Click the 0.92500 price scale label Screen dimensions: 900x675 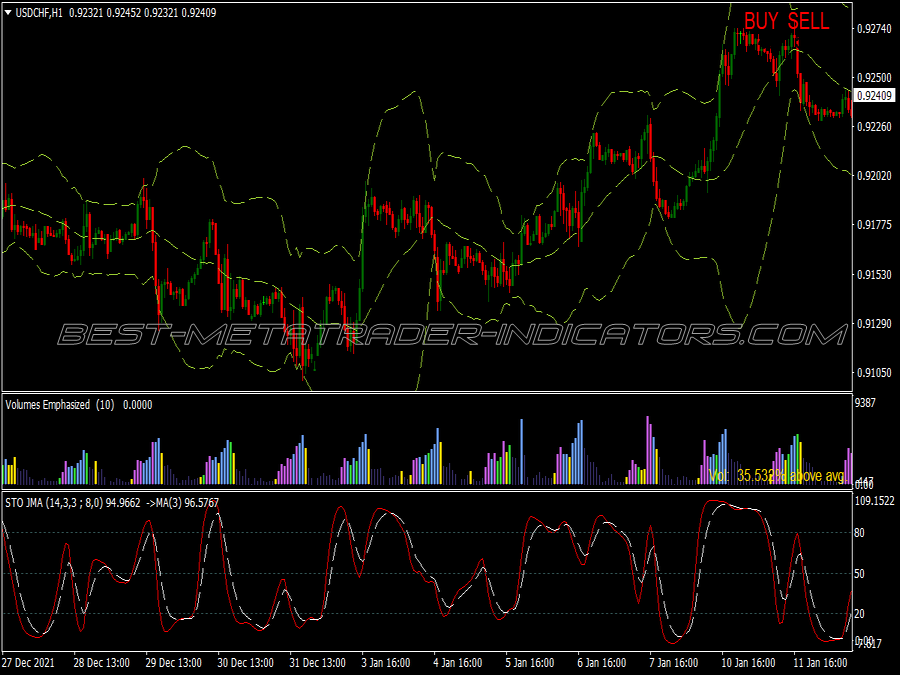[874, 77]
